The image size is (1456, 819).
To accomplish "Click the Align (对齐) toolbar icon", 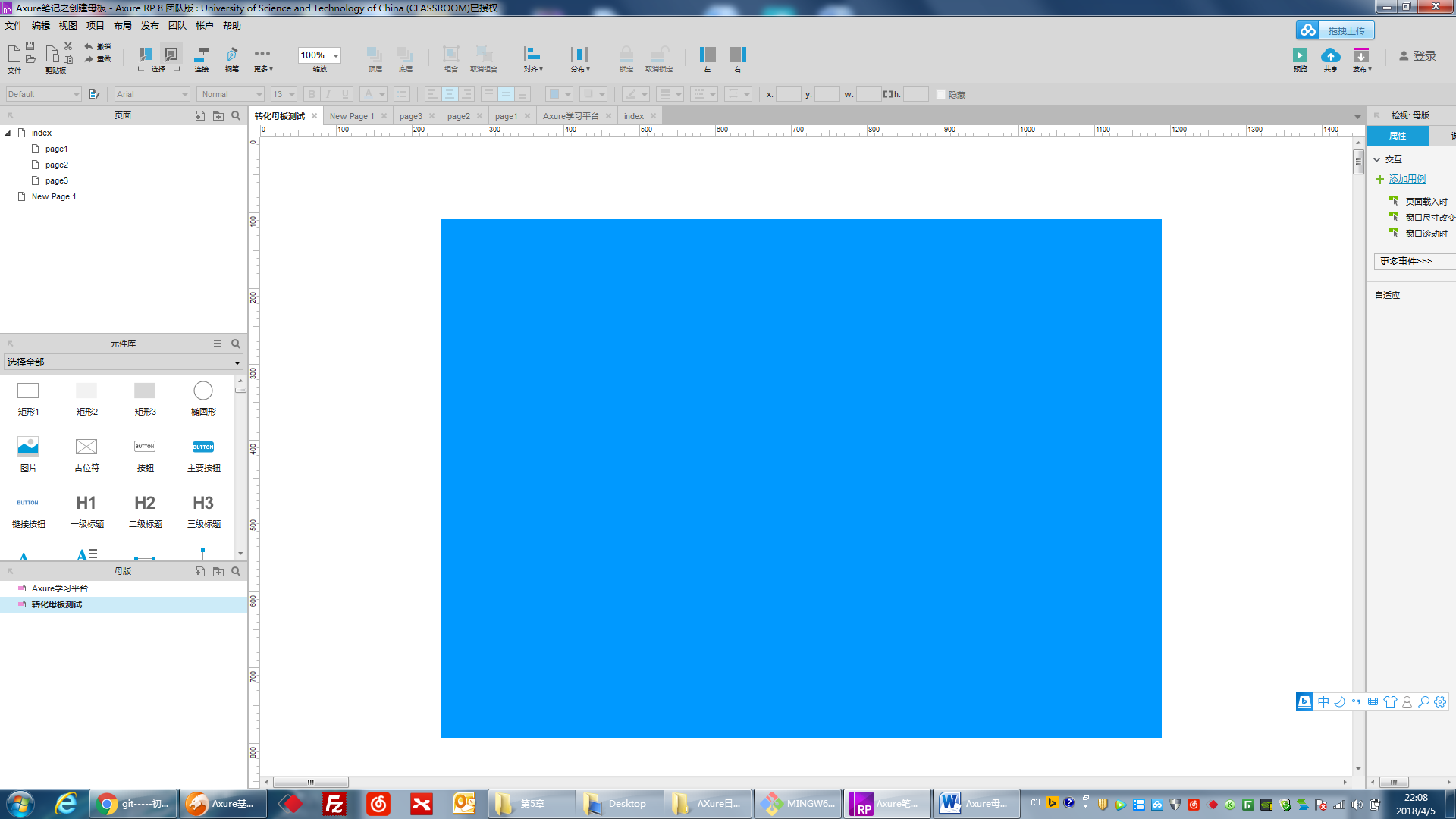I will click(x=532, y=55).
